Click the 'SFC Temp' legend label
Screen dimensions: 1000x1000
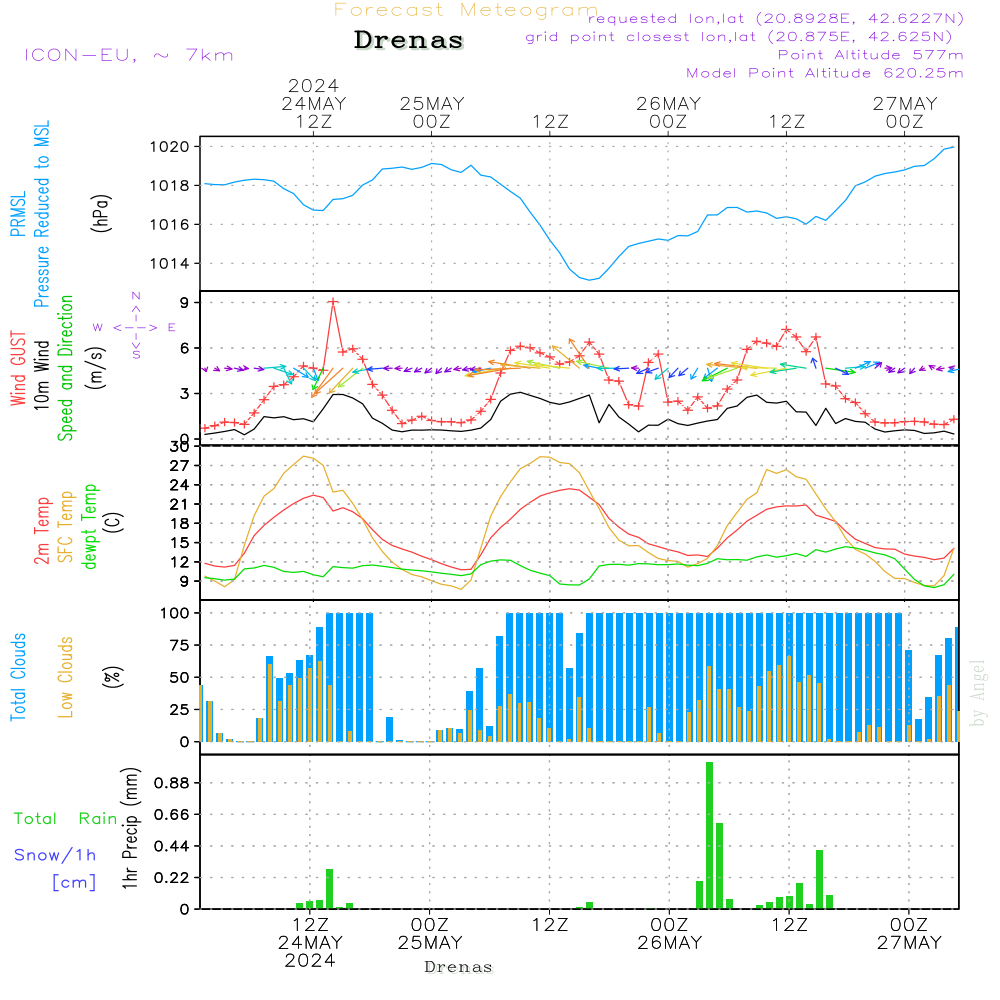click(x=66, y=527)
